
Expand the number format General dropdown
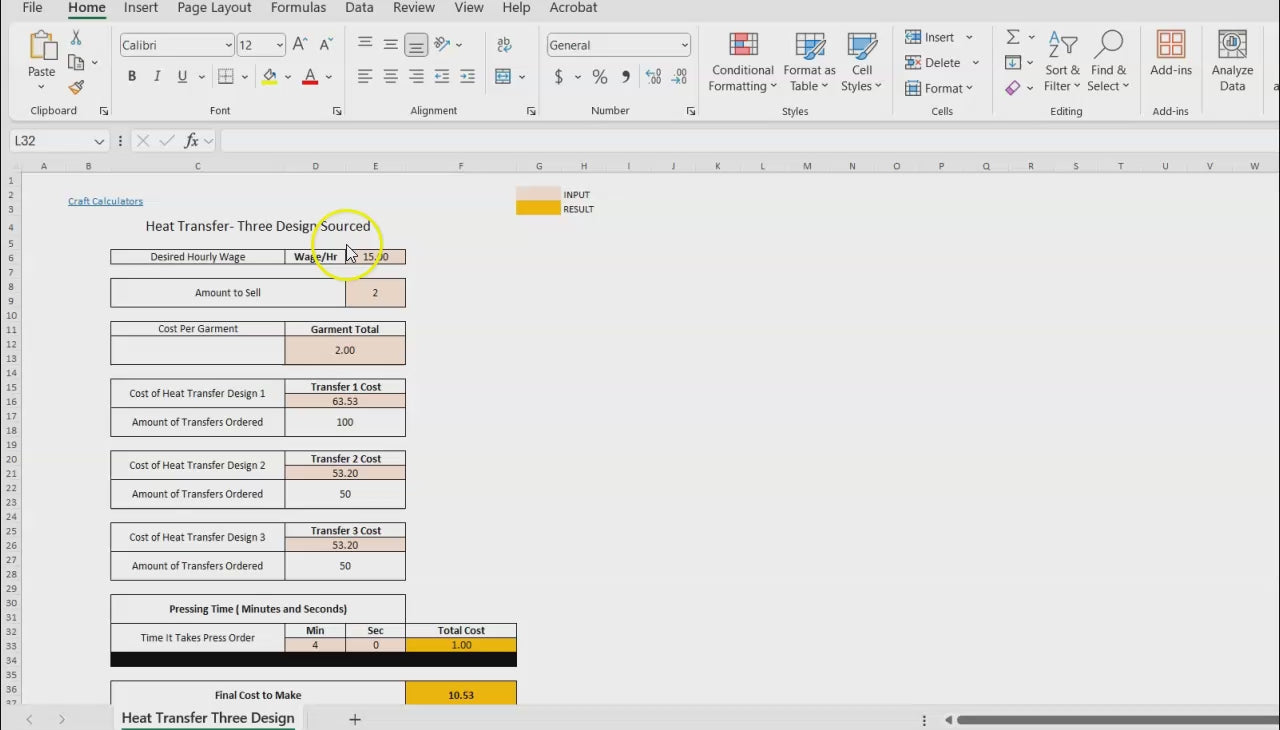coord(684,45)
